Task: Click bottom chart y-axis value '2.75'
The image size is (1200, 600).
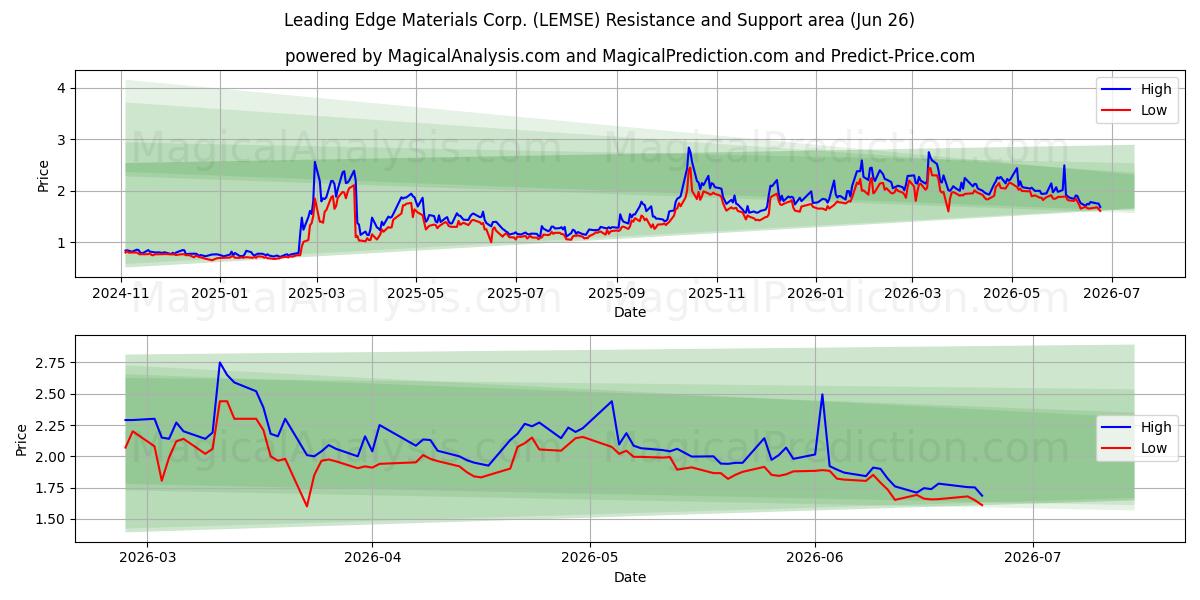Action: click(50, 363)
